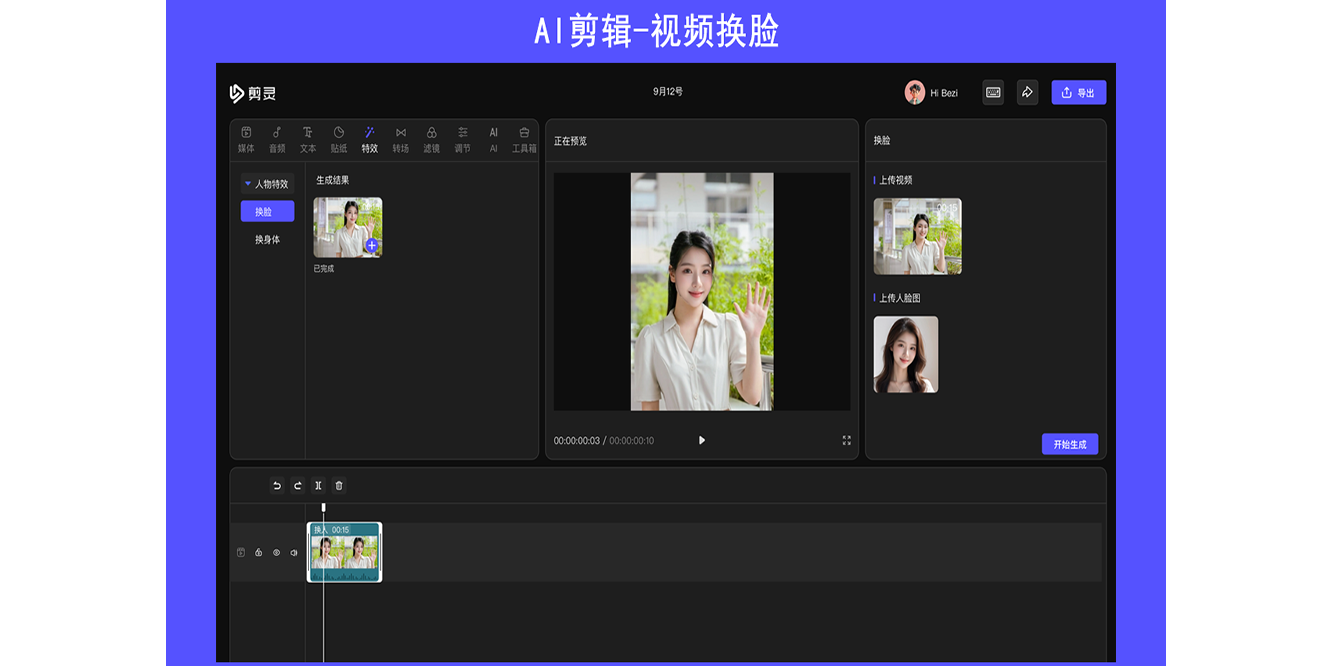1332x666 pixels.
Task: Open the 贴纸 stickers panel
Action: click(338, 135)
